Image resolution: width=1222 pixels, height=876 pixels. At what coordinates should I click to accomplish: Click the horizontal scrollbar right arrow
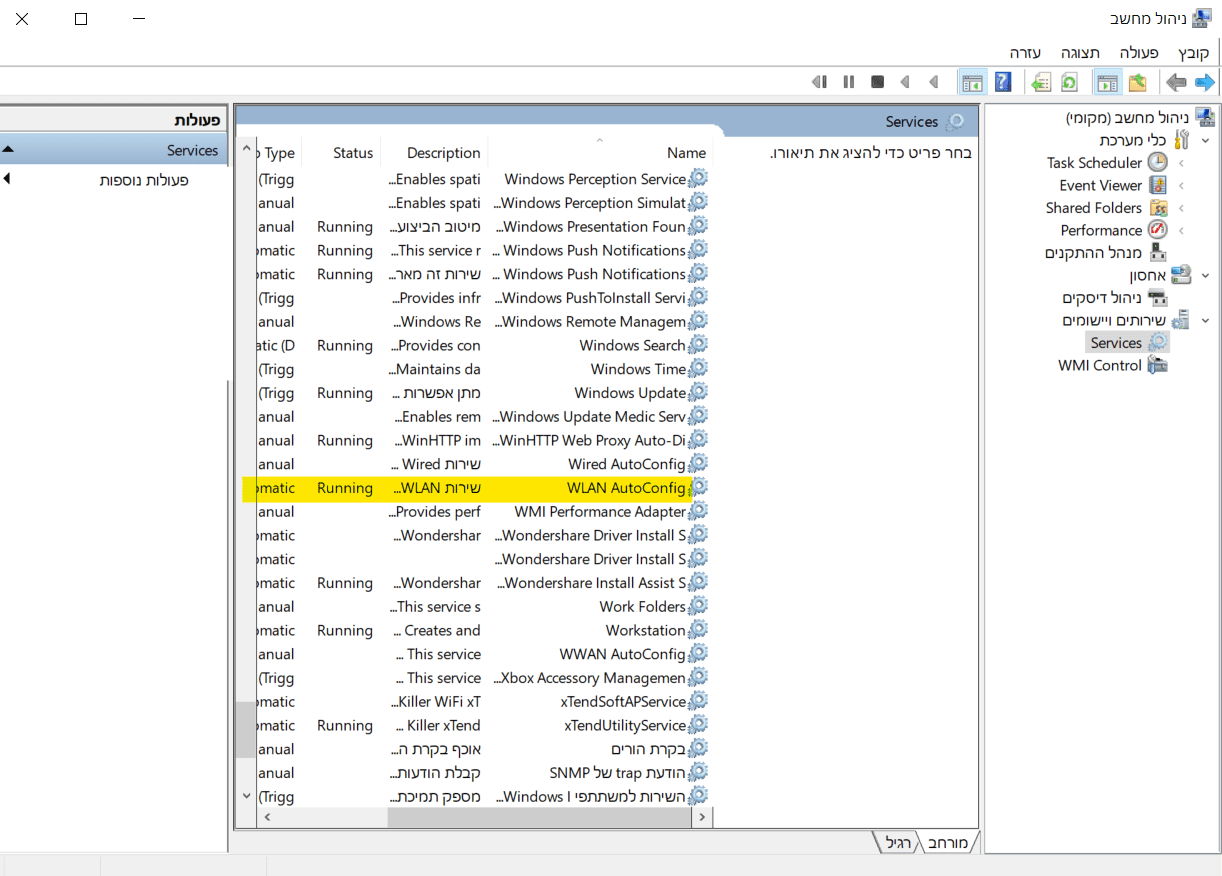tap(703, 817)
